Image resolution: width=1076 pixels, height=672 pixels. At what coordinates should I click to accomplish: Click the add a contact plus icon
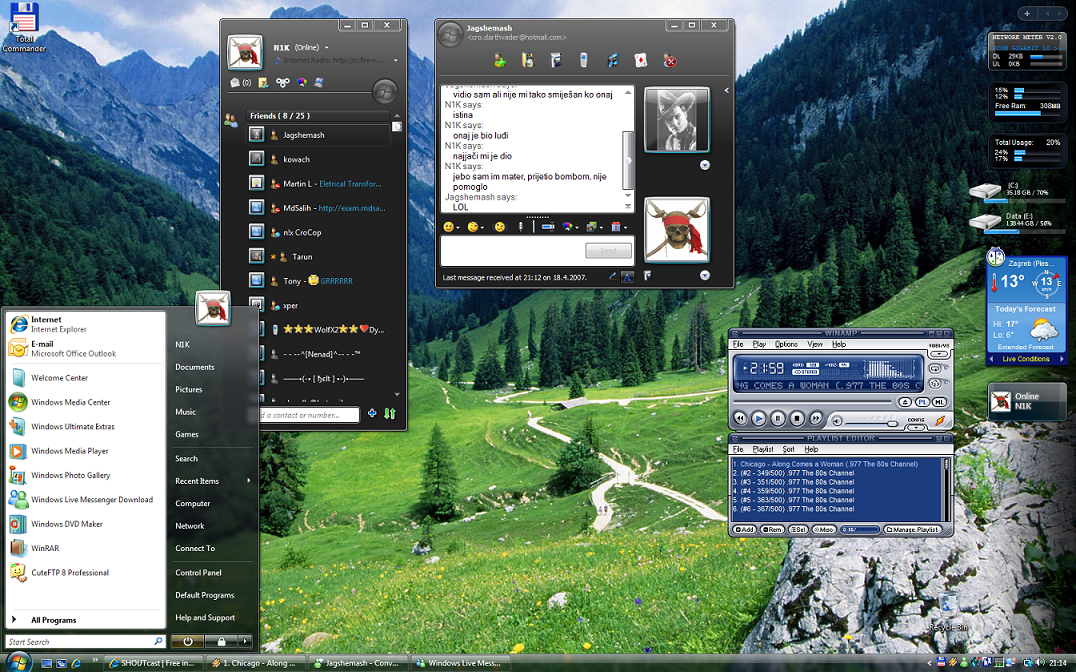click(x=372, y=413)
